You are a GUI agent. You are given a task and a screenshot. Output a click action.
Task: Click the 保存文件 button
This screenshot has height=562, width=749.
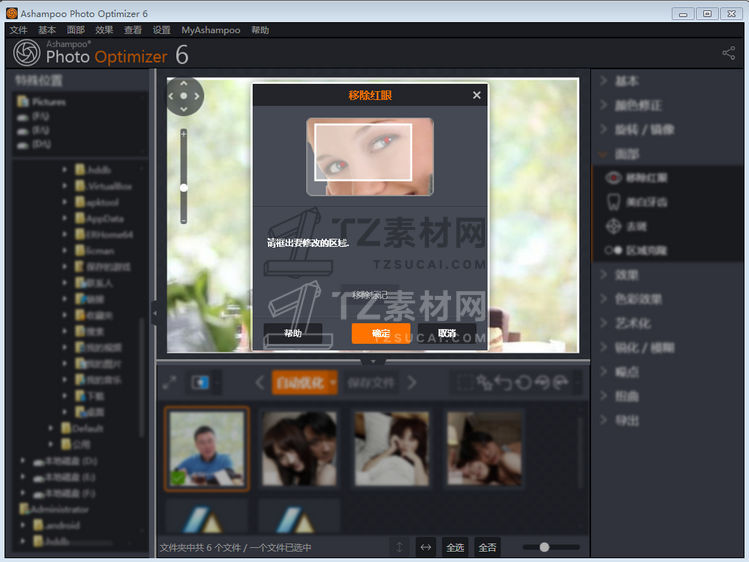pos(371,382)
